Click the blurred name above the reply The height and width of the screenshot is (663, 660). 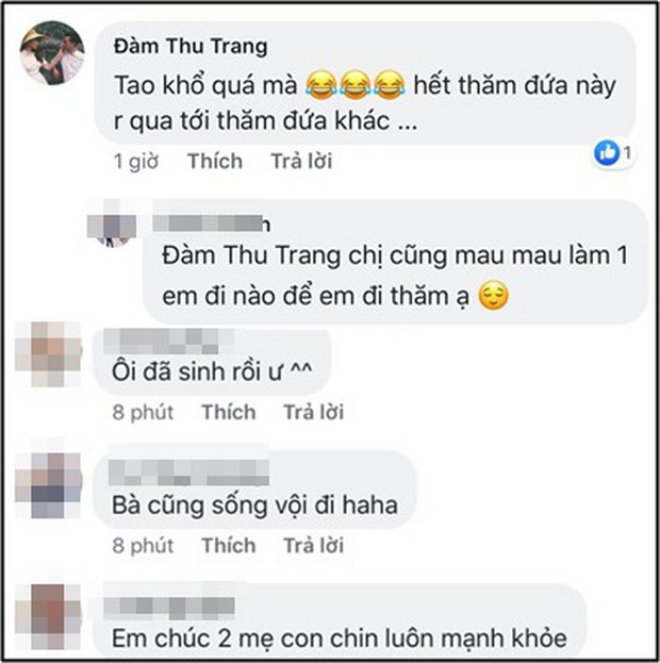click(x=211, y=224)
